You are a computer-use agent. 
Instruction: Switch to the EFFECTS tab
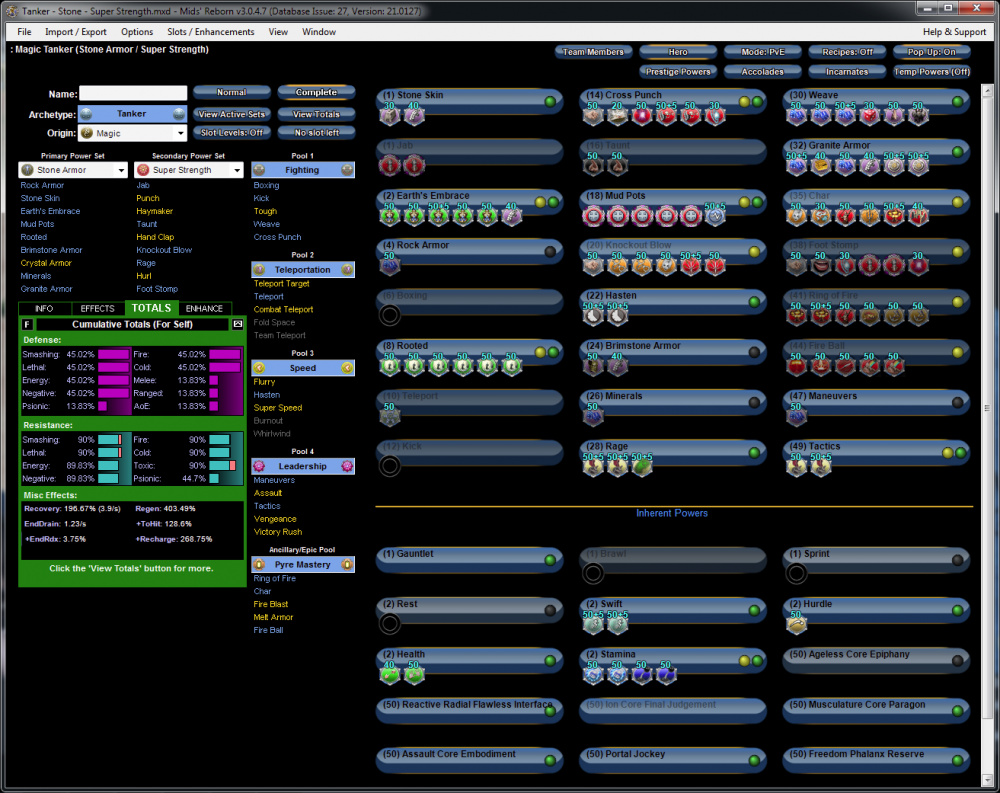98,309
